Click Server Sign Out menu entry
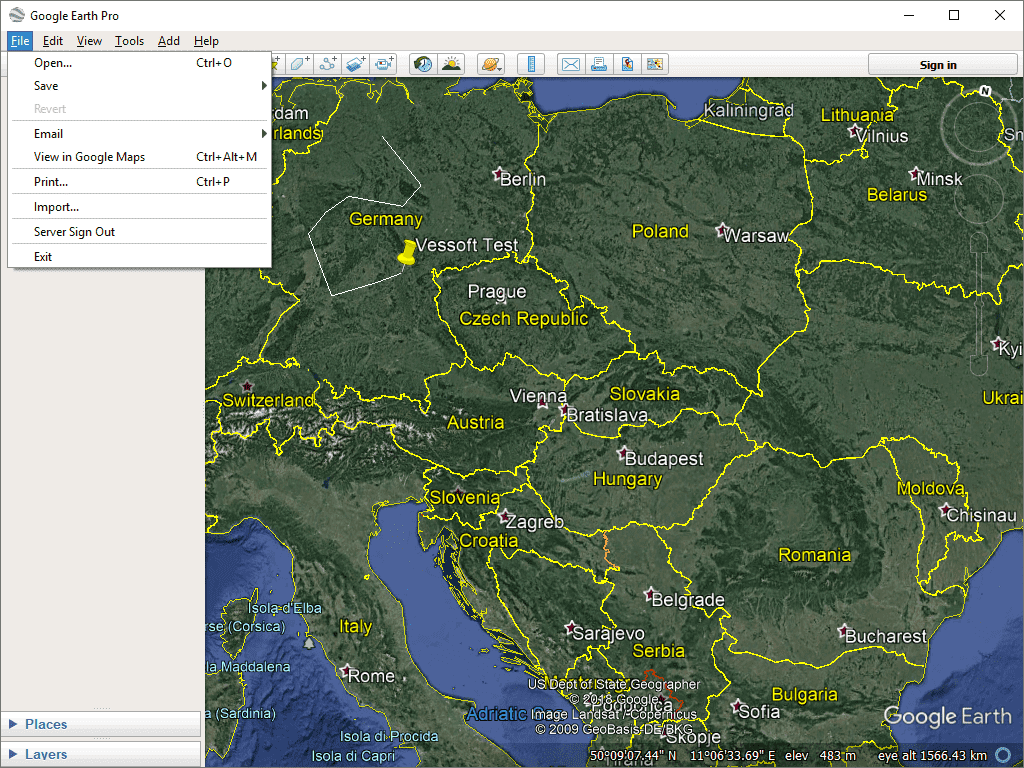1024x768 pixels. (139, 232)
